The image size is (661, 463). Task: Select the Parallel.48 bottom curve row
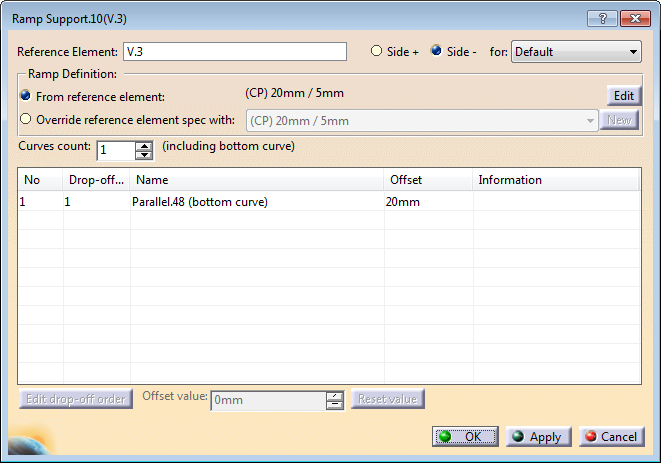(x=200, y=202)
